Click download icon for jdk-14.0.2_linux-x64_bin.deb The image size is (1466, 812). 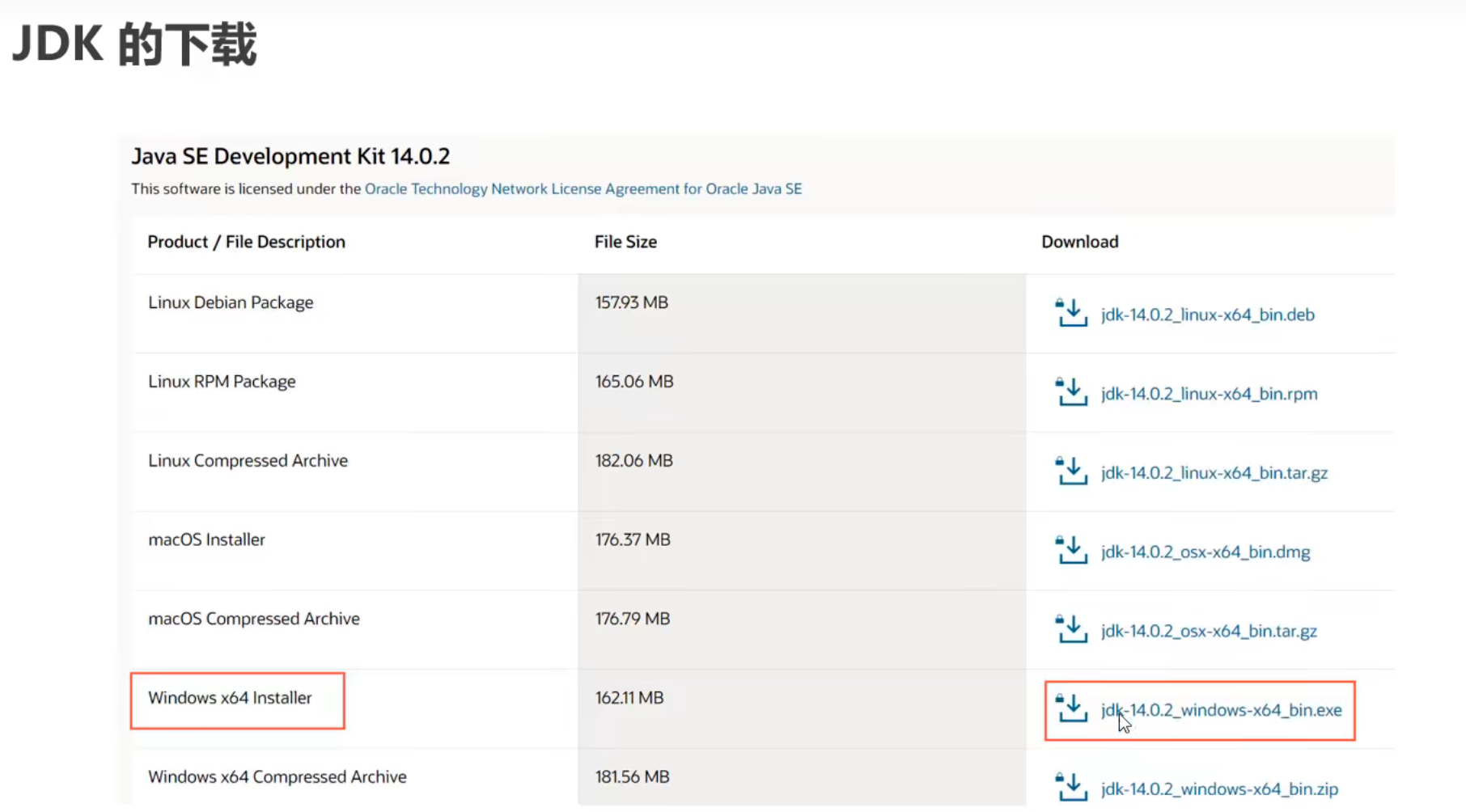1071,313
